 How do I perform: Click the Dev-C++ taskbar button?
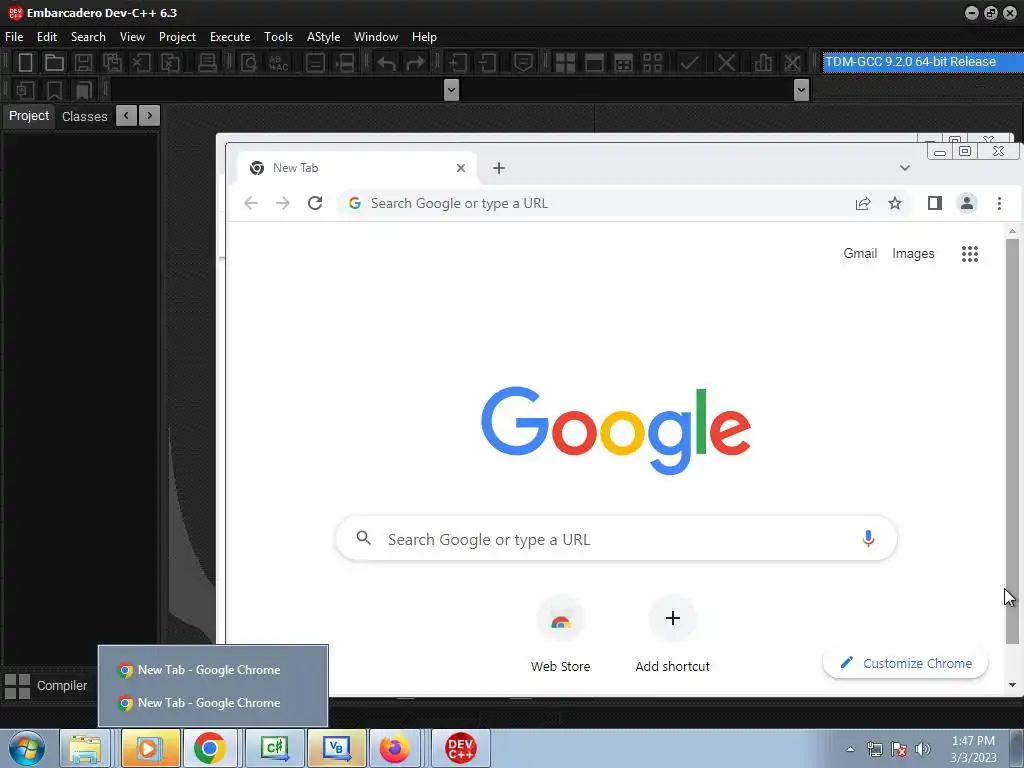pyautogui.click(x=460, y=748)
